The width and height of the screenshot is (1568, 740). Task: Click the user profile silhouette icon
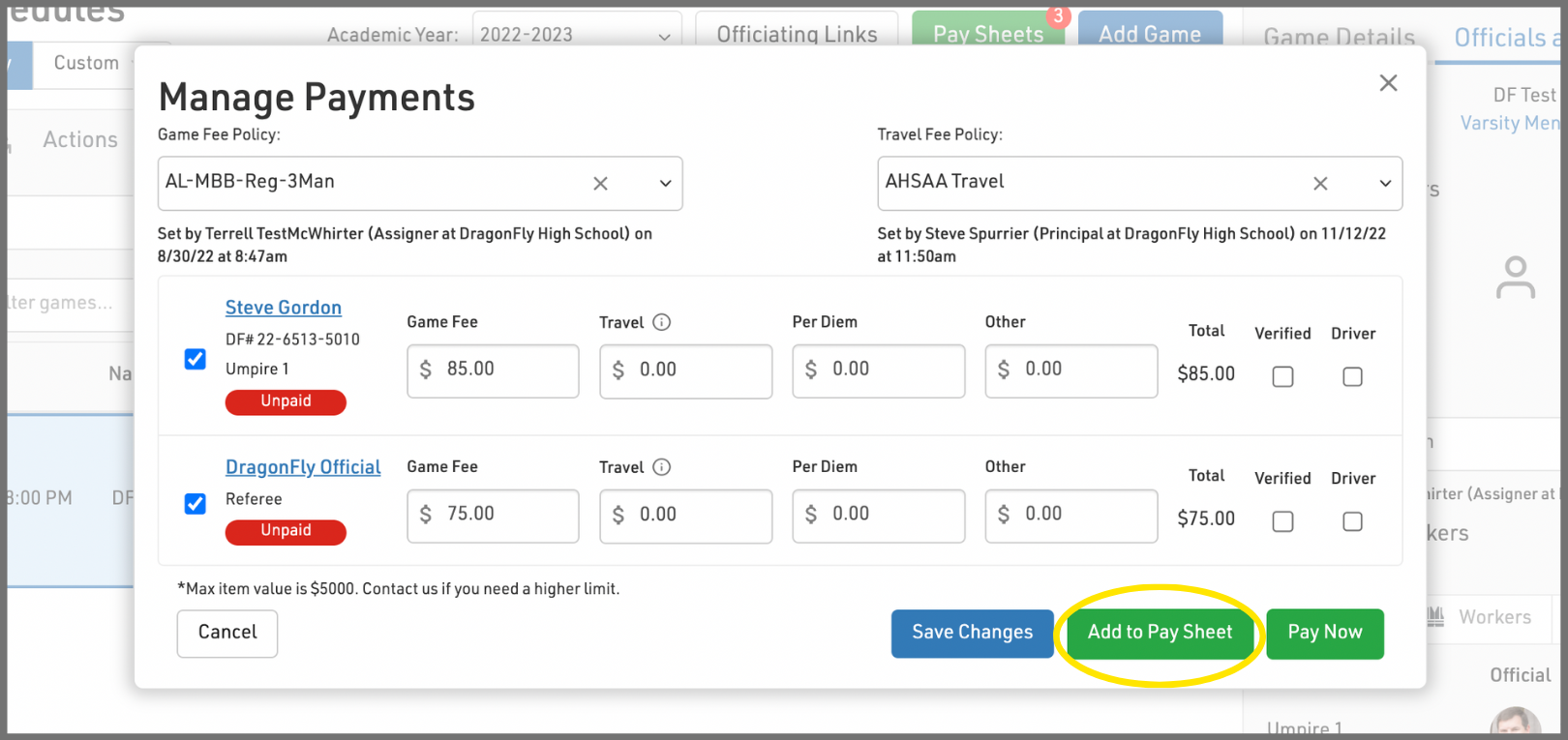tap(1515, 278)
